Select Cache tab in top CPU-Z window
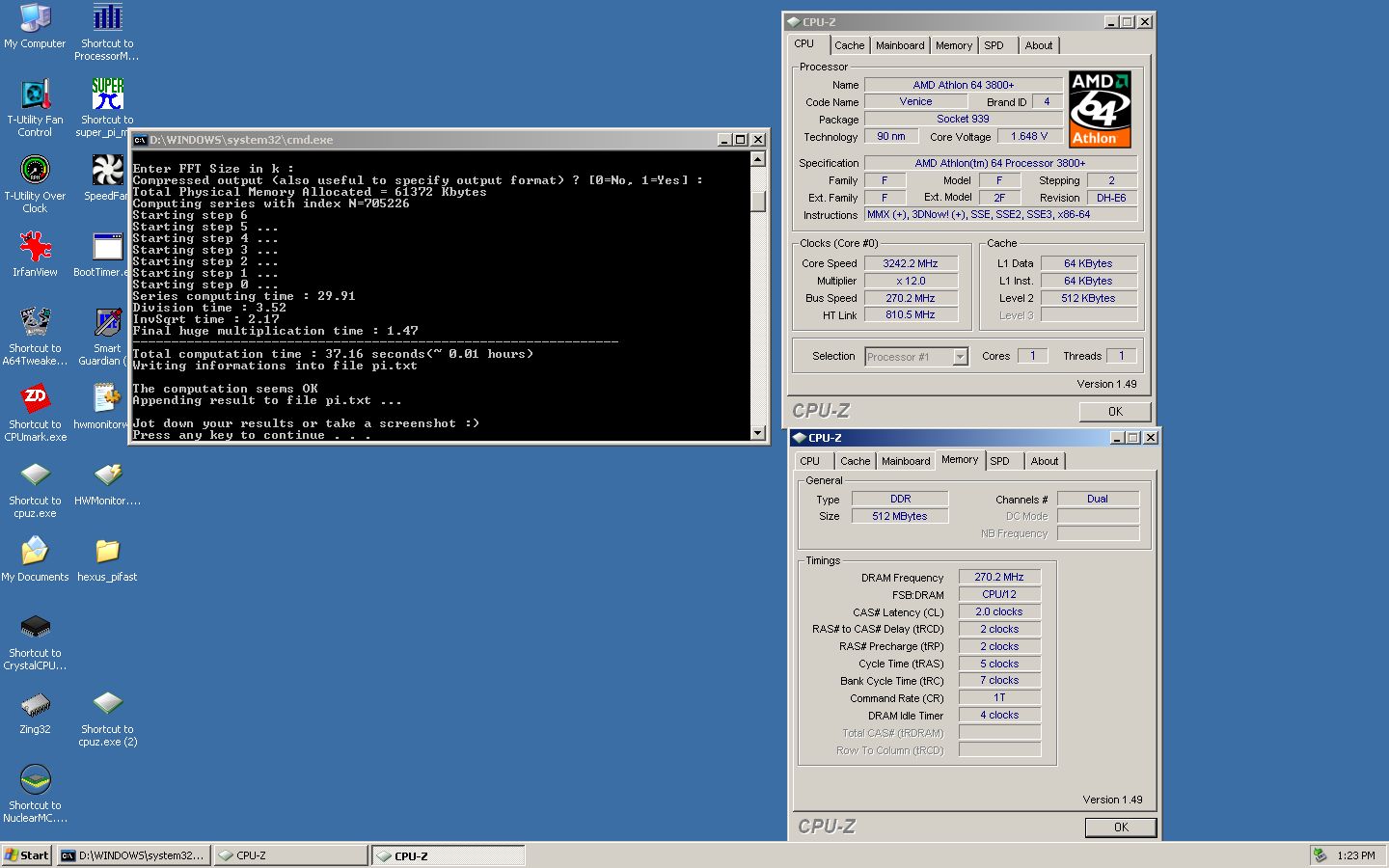 (x=849, y=45)
